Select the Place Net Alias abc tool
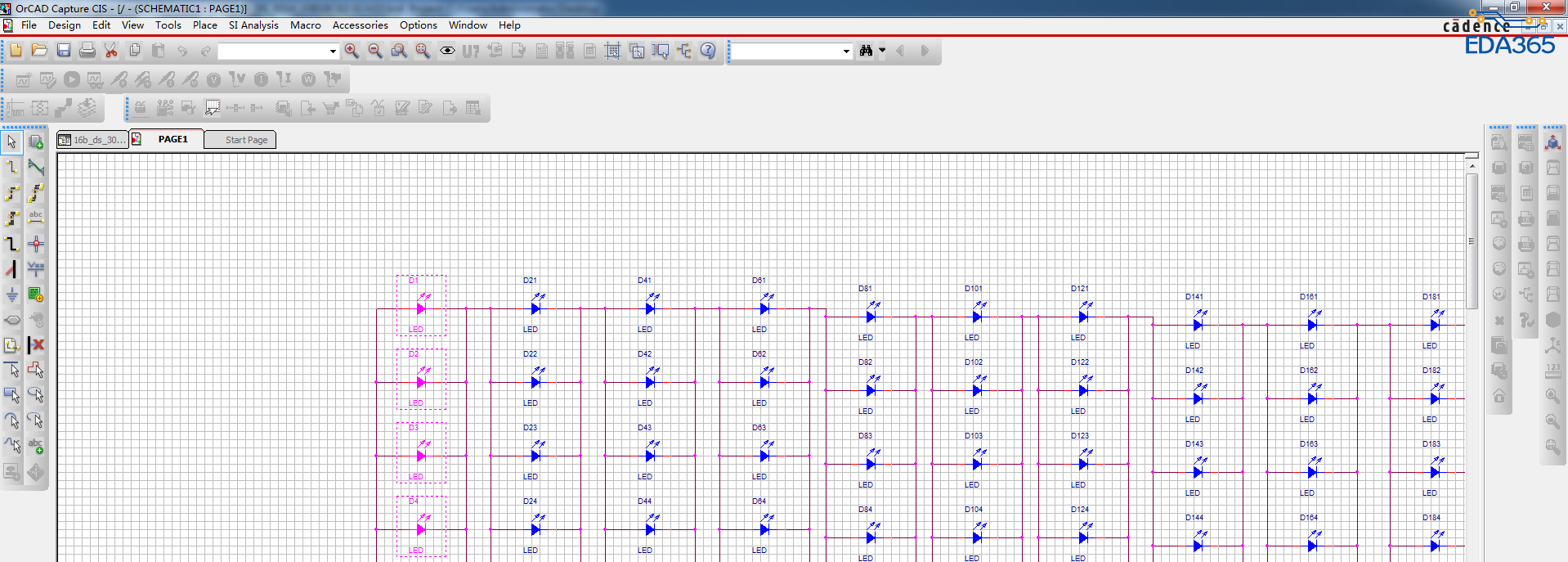Image resolution: width=1568 pixels, height=562 pixels. (36, 218)
